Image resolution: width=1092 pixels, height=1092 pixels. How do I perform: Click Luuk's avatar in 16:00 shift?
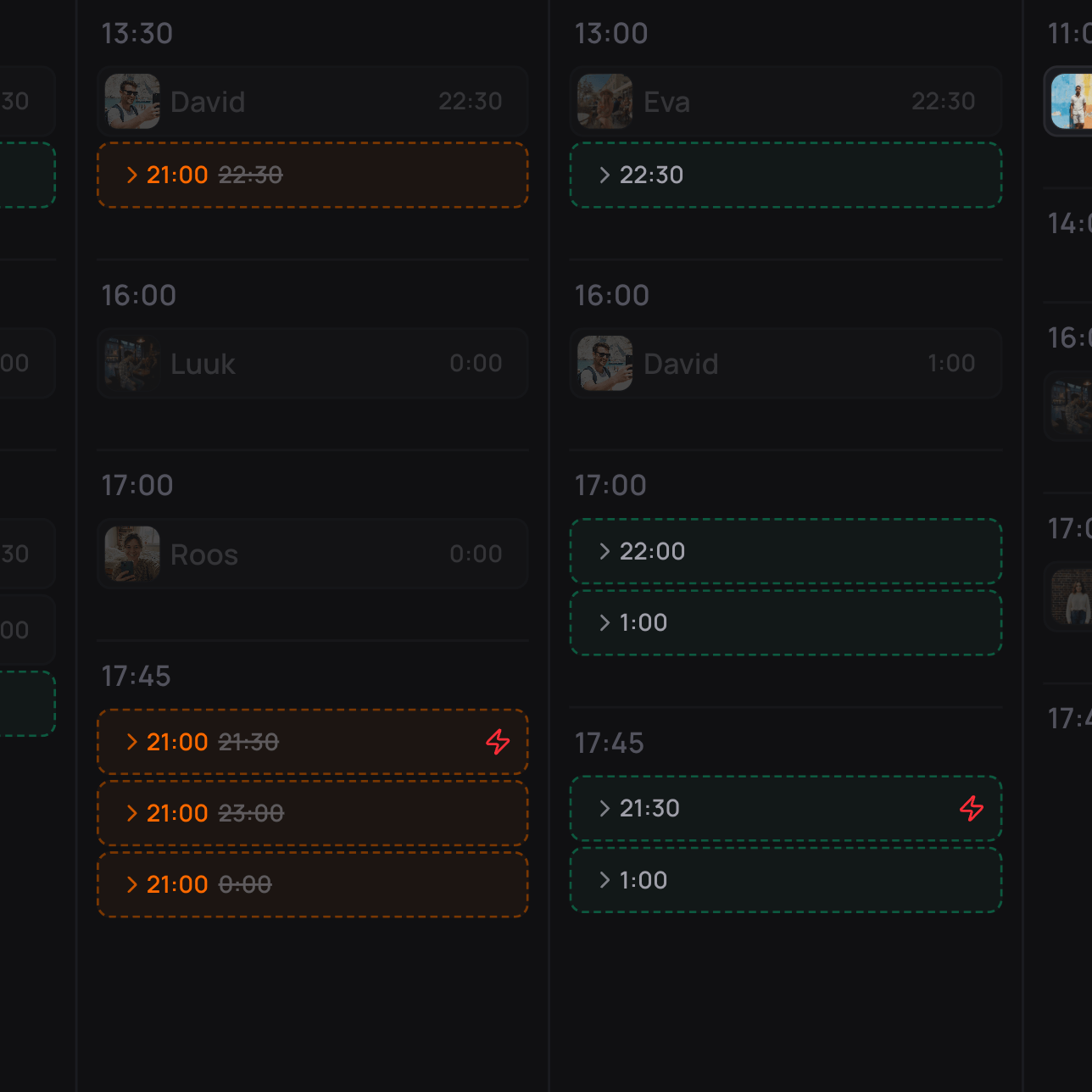pyautogui.click(x=132, y=364)
